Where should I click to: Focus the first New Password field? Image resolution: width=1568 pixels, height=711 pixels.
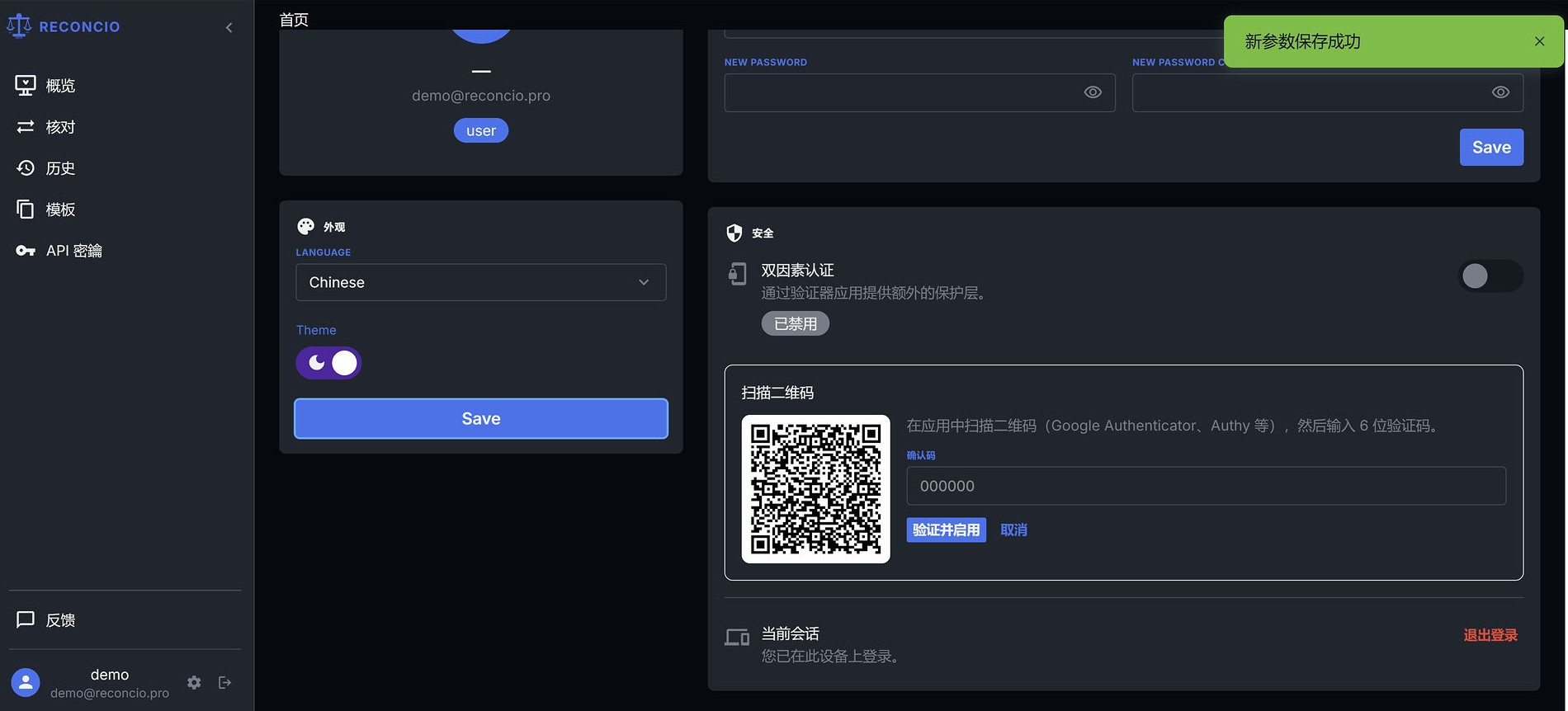click(920, 92)
